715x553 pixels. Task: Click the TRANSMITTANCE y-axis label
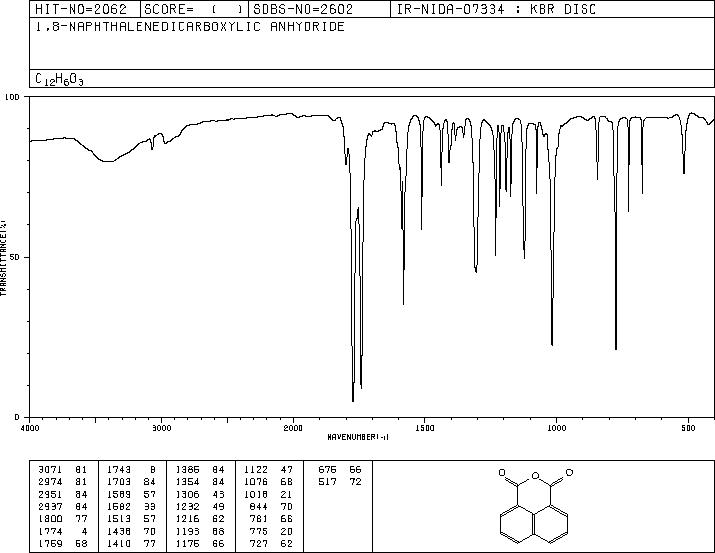pyautogui.click(x=3, y=257)
